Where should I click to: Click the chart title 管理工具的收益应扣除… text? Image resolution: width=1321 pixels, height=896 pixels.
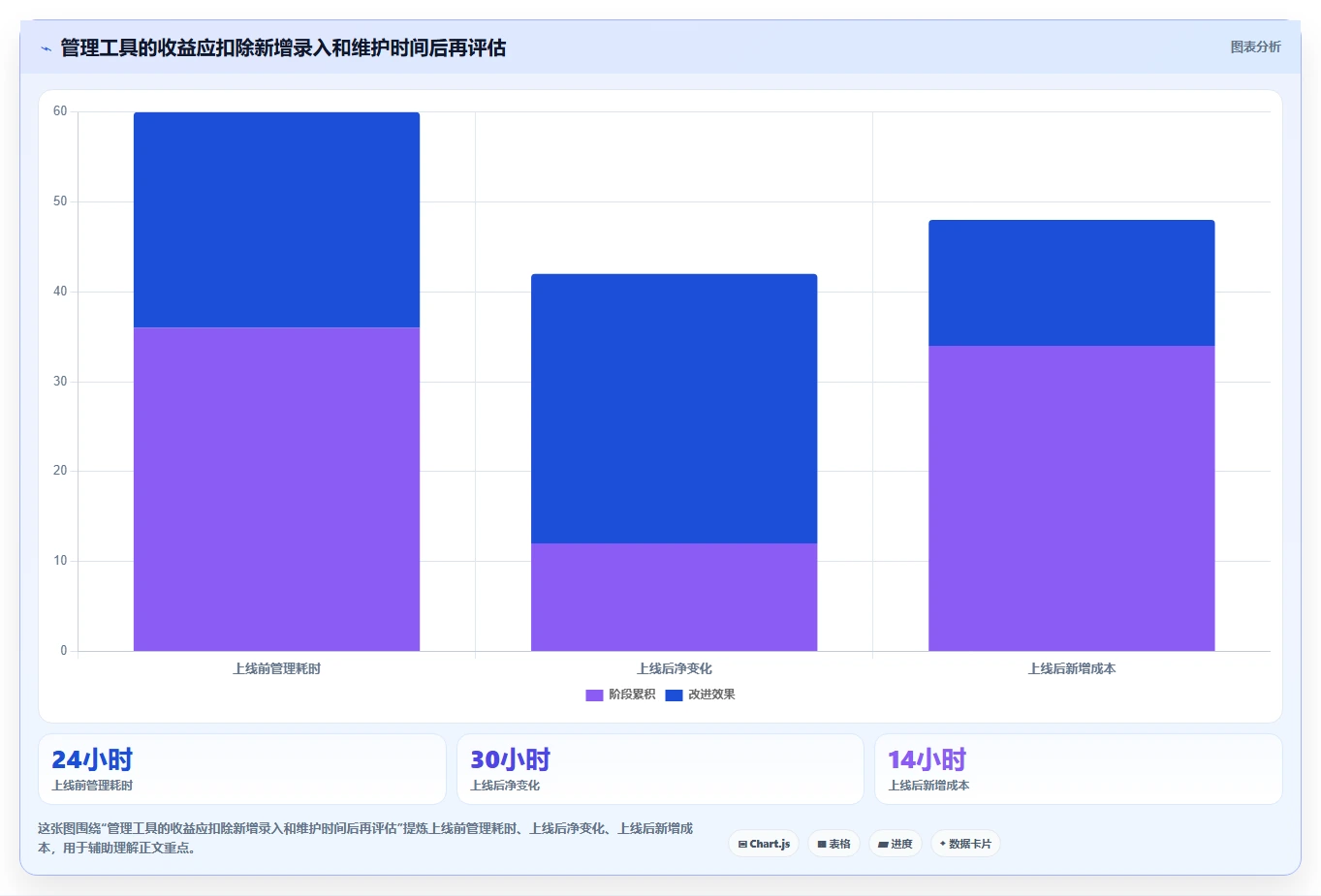pos(283,47)
